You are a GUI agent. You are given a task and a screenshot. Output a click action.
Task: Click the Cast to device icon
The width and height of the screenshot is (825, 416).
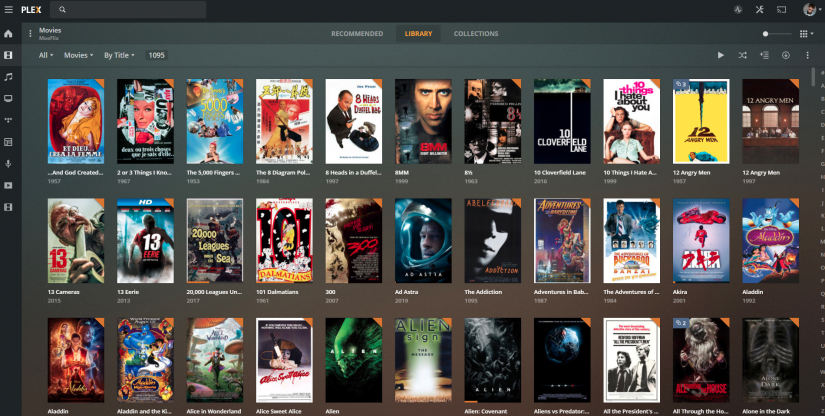(x=781, y=9)
